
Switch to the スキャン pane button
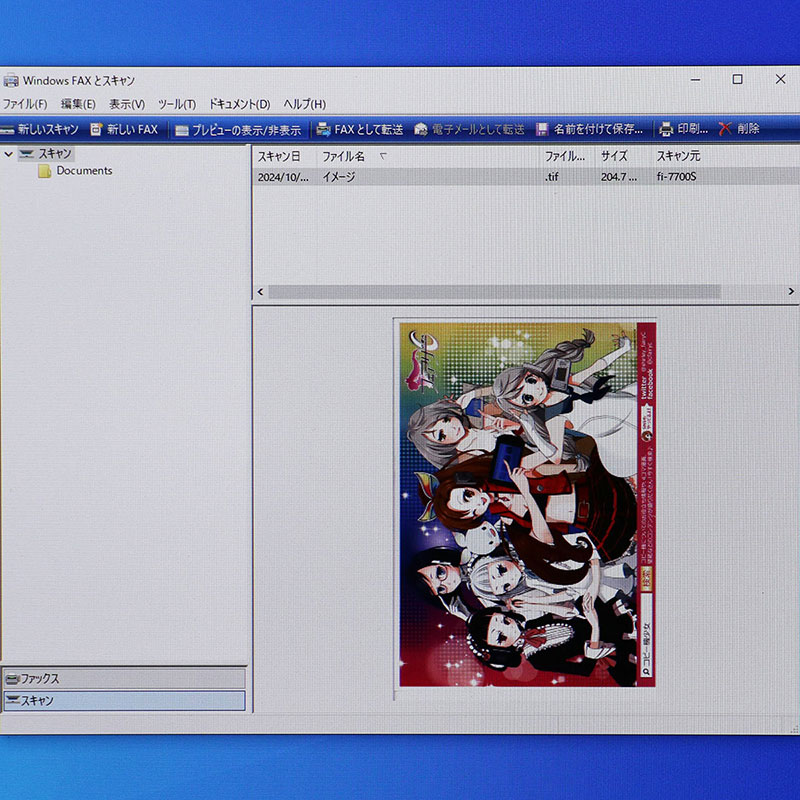pyautogui.click(x=124, y=701)
